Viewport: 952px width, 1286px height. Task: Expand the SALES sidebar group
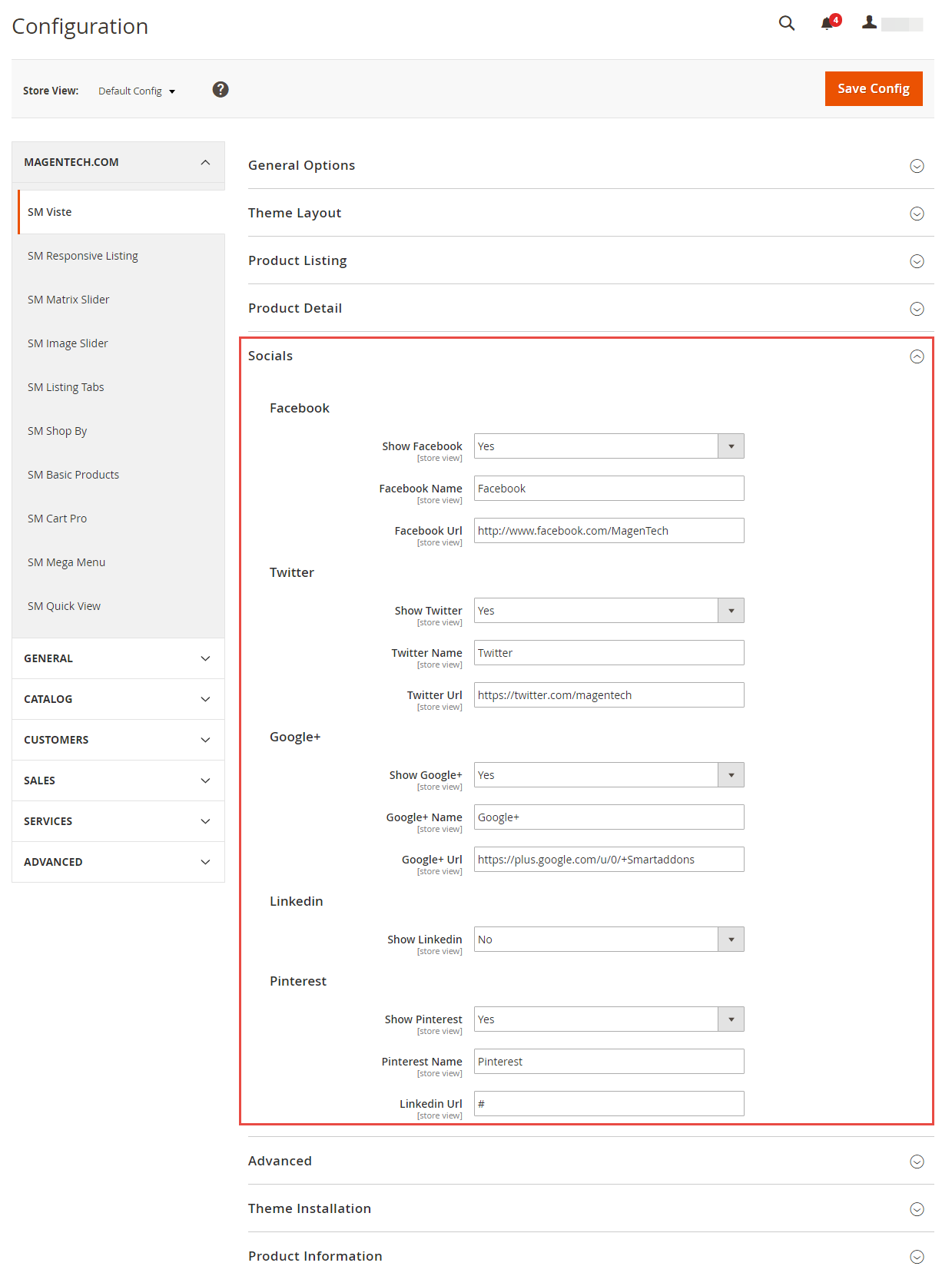(x=118, y=781)
